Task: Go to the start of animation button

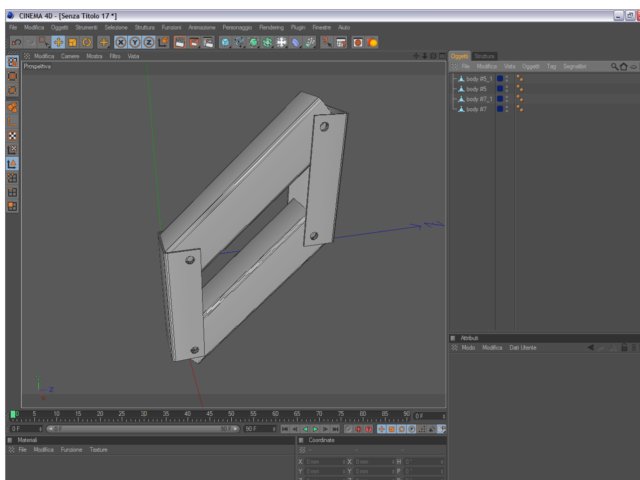Action: [x=285, y=429]
